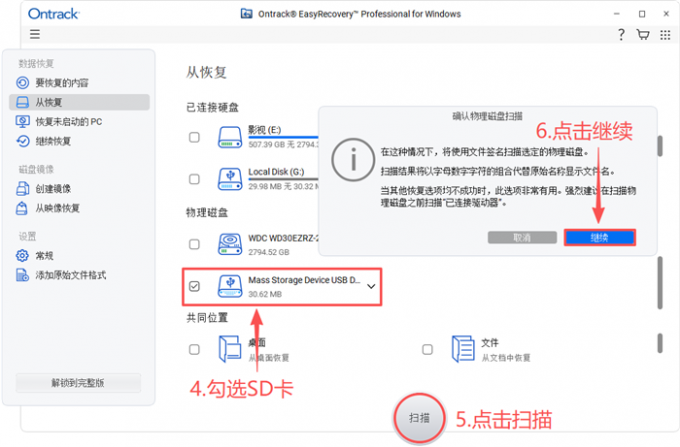Click the 文件 documents location icon

click(x=463, y=349)
